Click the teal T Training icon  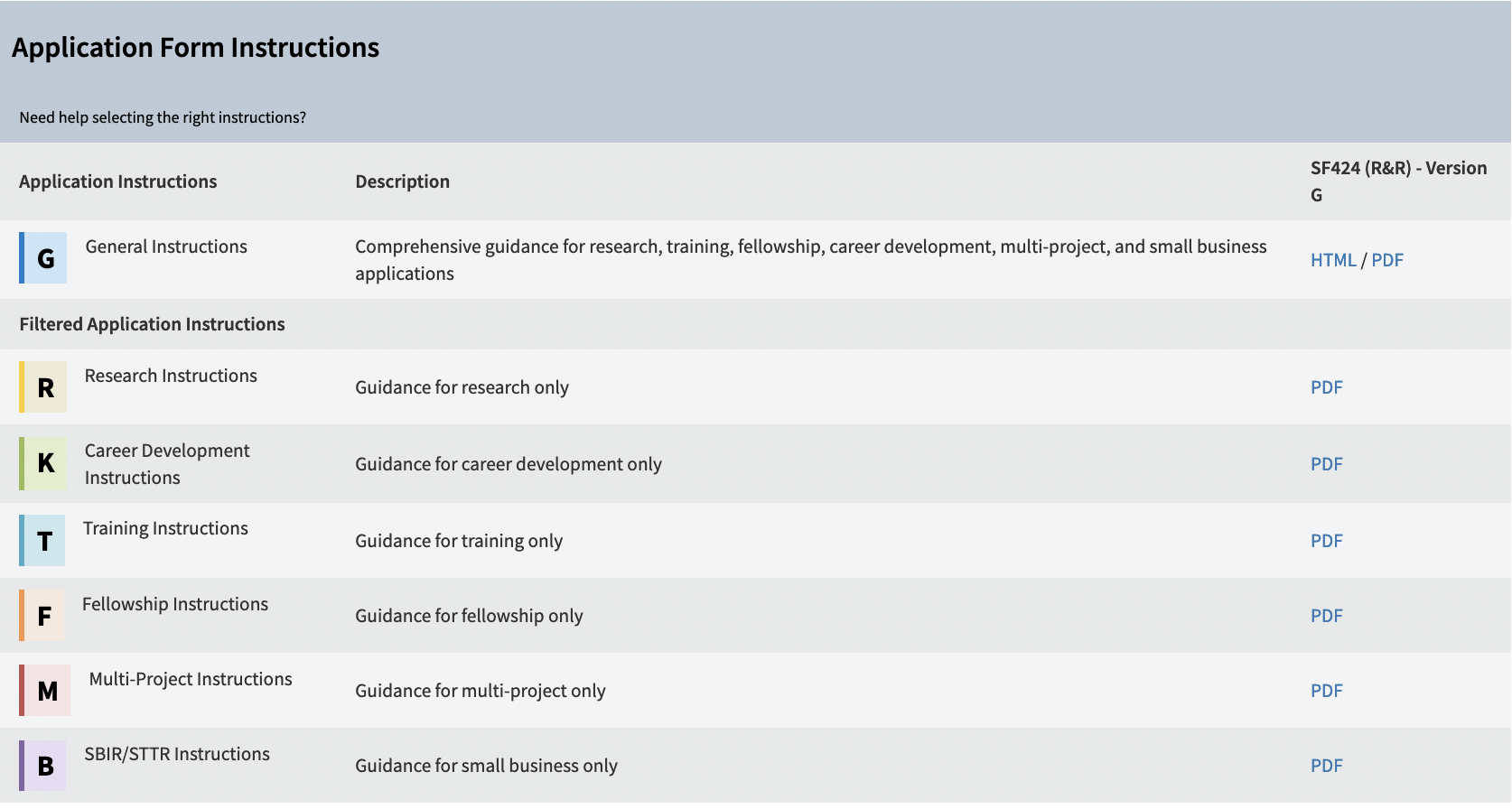pos(43,541)
